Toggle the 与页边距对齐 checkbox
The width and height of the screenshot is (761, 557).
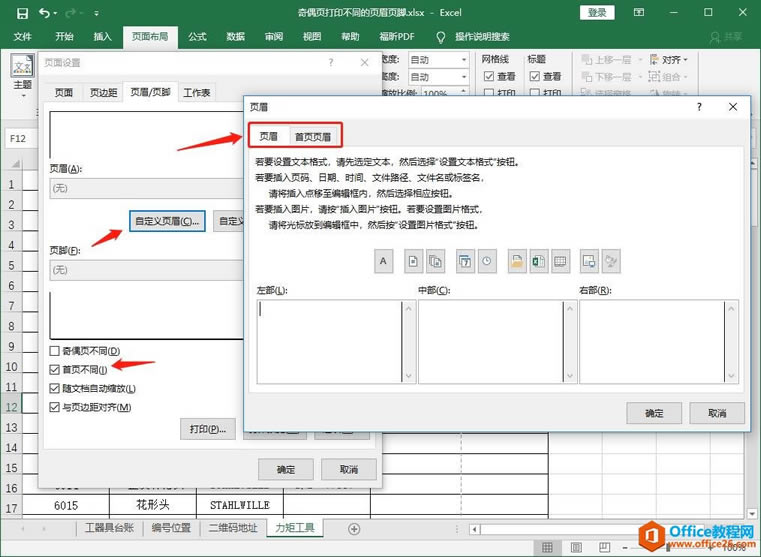pyautogui.click(x=54, y=407)
